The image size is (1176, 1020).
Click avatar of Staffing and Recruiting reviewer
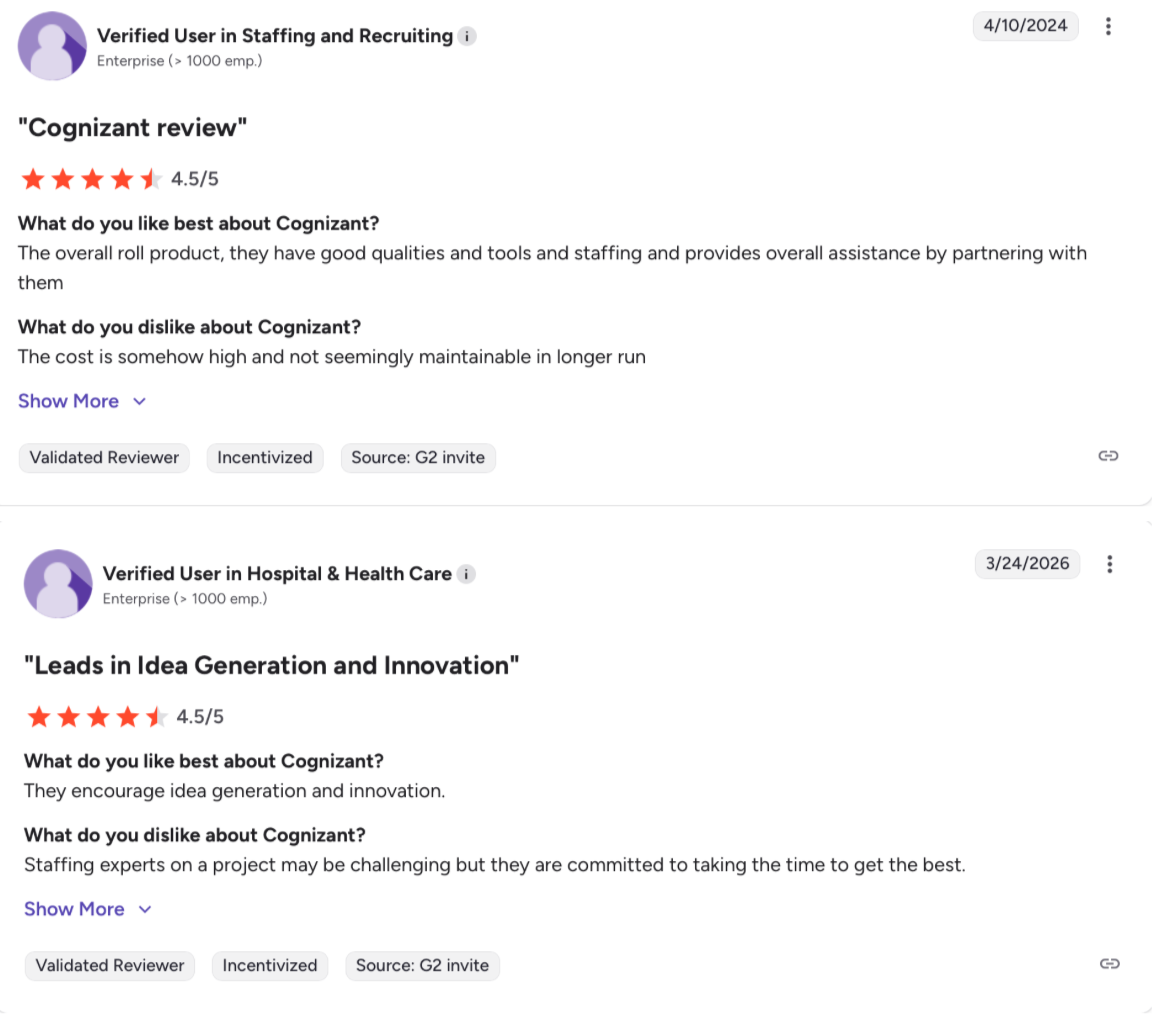[52, 46]
